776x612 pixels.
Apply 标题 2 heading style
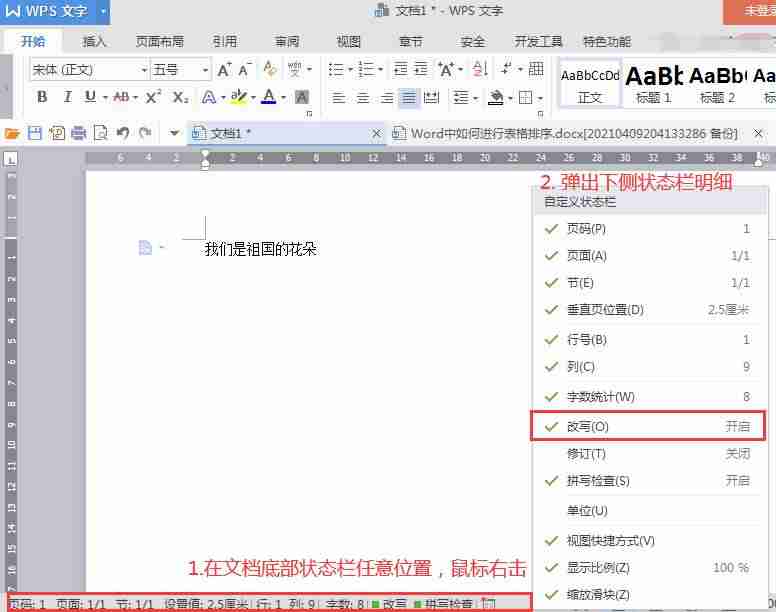(718, 83)
